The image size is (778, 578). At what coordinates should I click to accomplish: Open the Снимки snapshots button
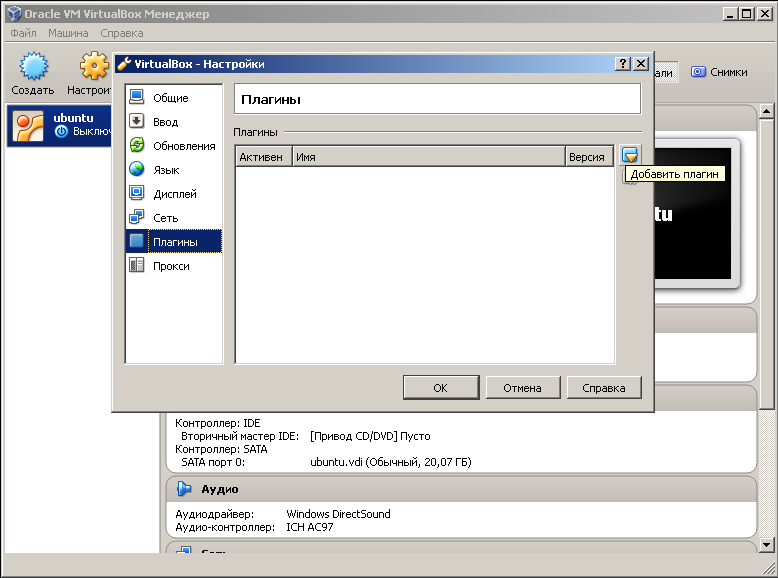click(719, 72)
